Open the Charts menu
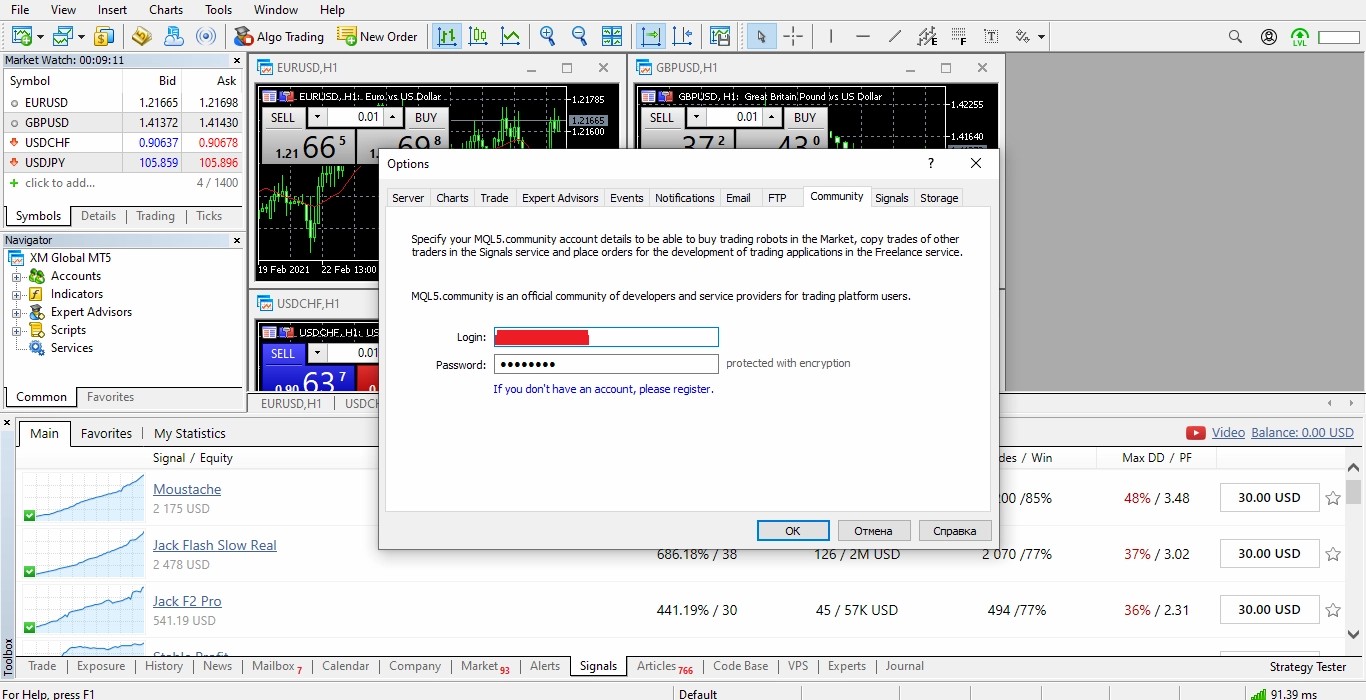Image resolution: width=1366 pixels, height=700 pixels. (x=166, y=10)
